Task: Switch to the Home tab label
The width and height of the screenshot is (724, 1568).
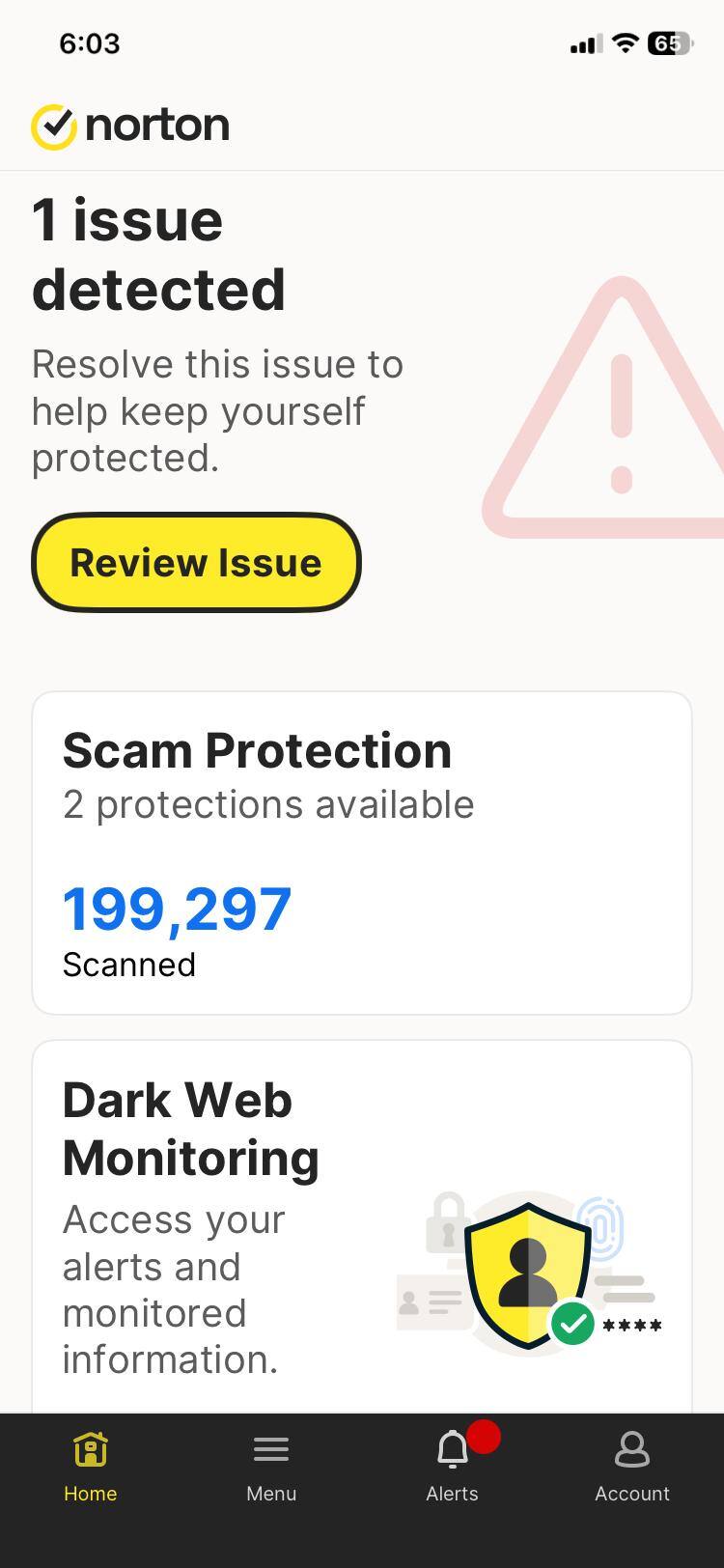Action: point(90,1494)
